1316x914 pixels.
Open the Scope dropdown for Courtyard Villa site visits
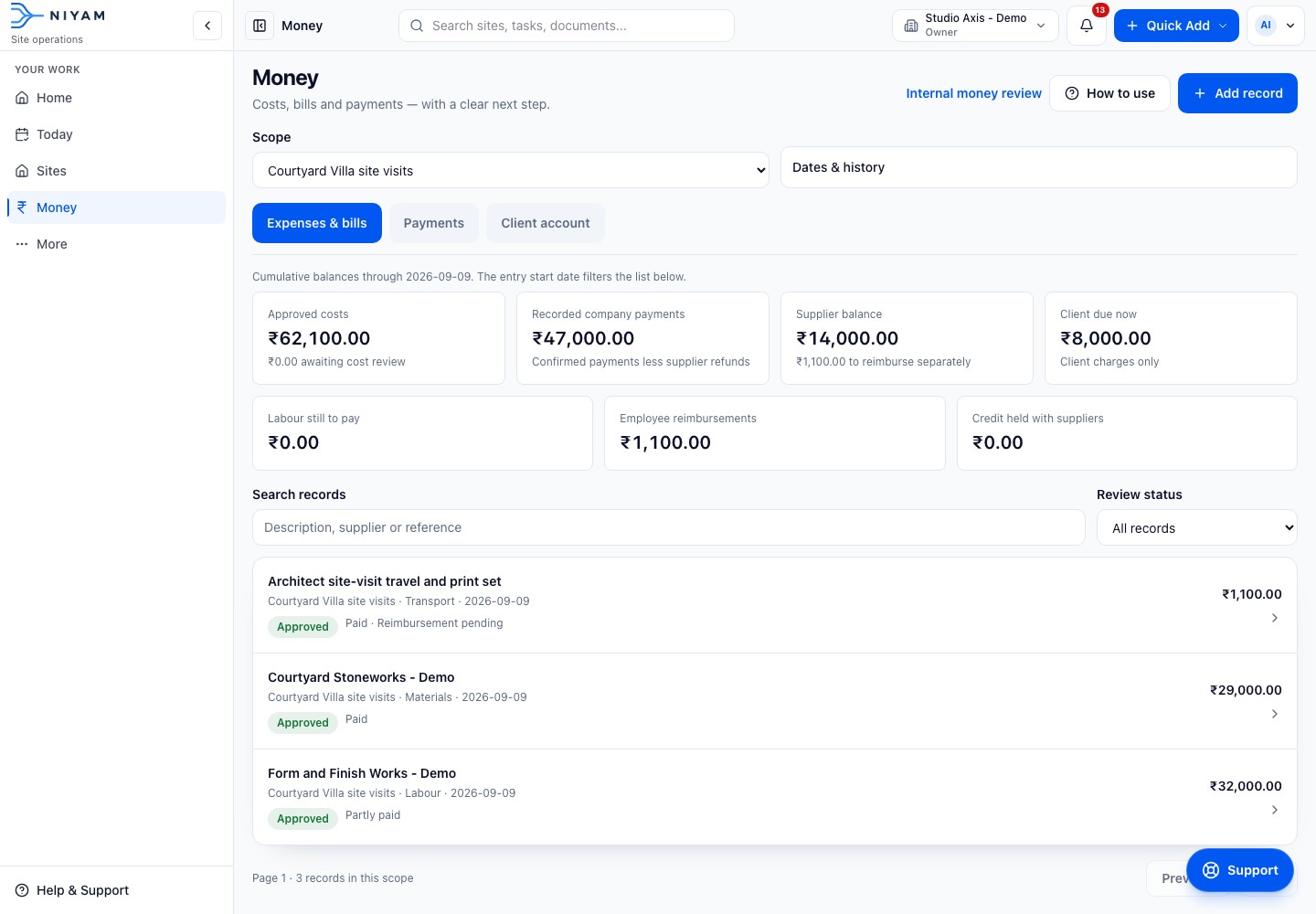pos(511,171)
